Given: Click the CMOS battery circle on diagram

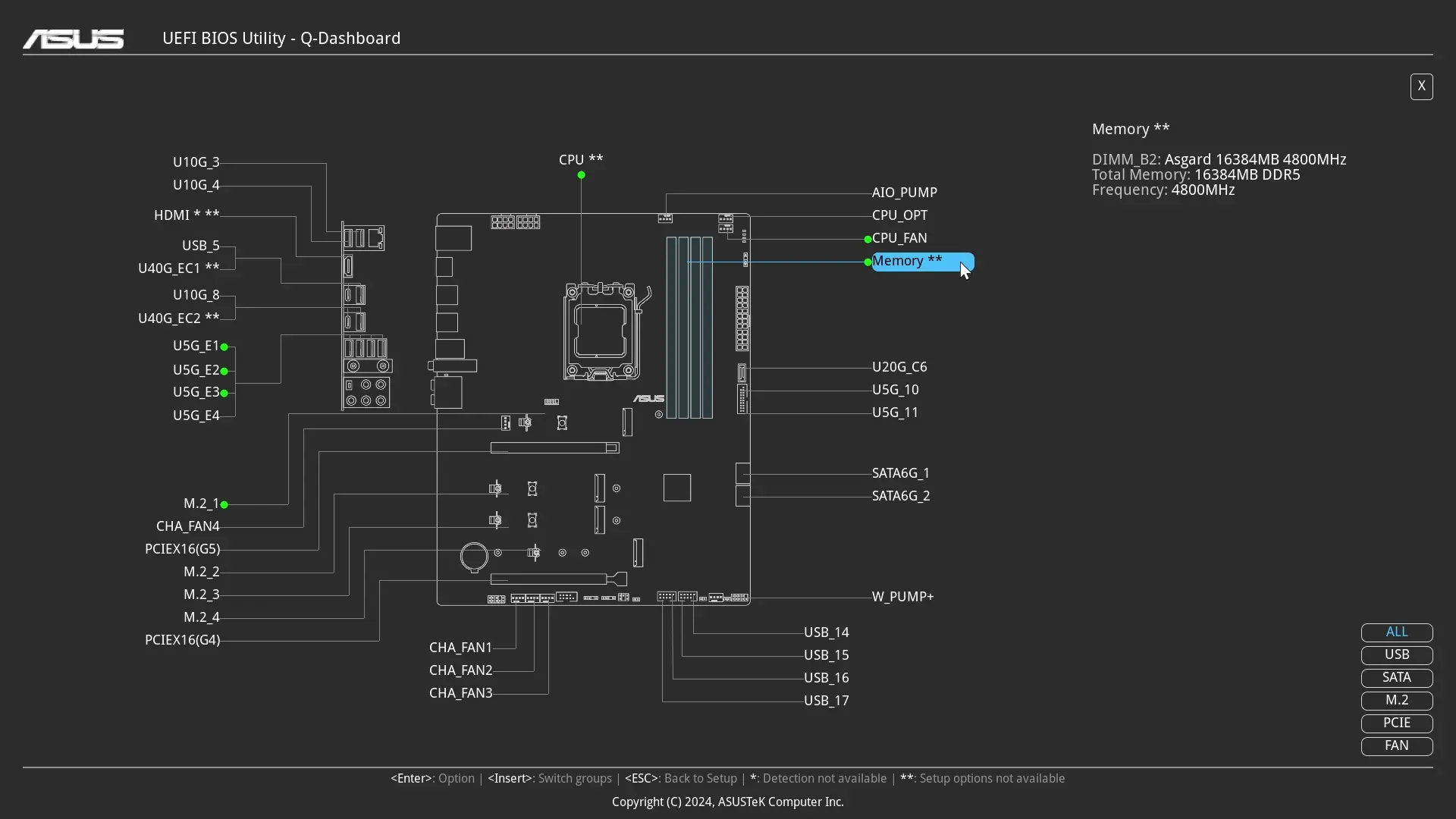Looking at the screenshot, I should pos(475,557).
